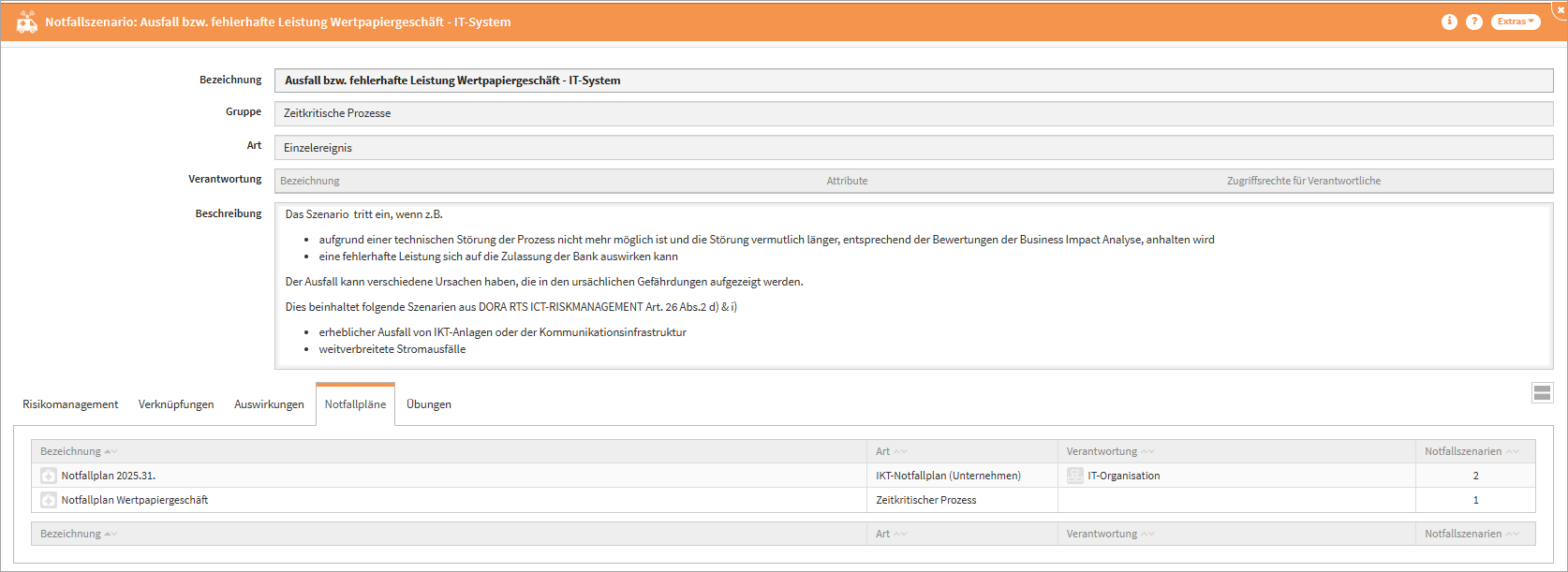The height and width of the screenshot is (572, 1568).
Task: Click the Gruppe field Zeitkritische Prozesse
Action: click(x=913, y=113)
